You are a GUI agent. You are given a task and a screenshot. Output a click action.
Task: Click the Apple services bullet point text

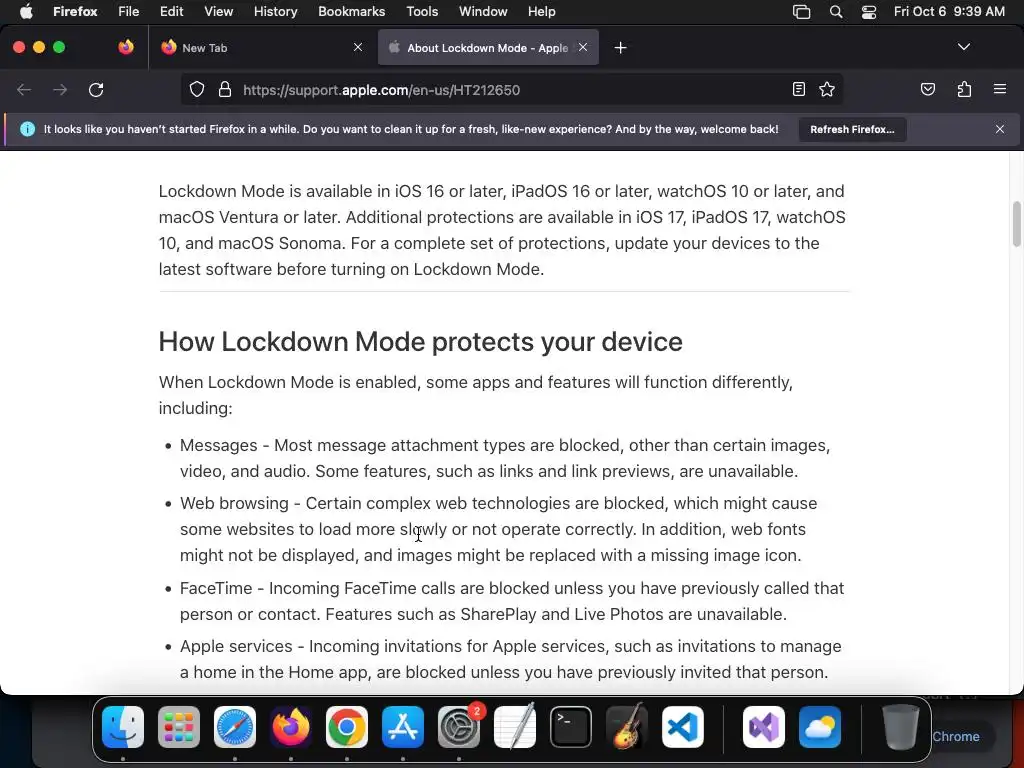(511, 659)
